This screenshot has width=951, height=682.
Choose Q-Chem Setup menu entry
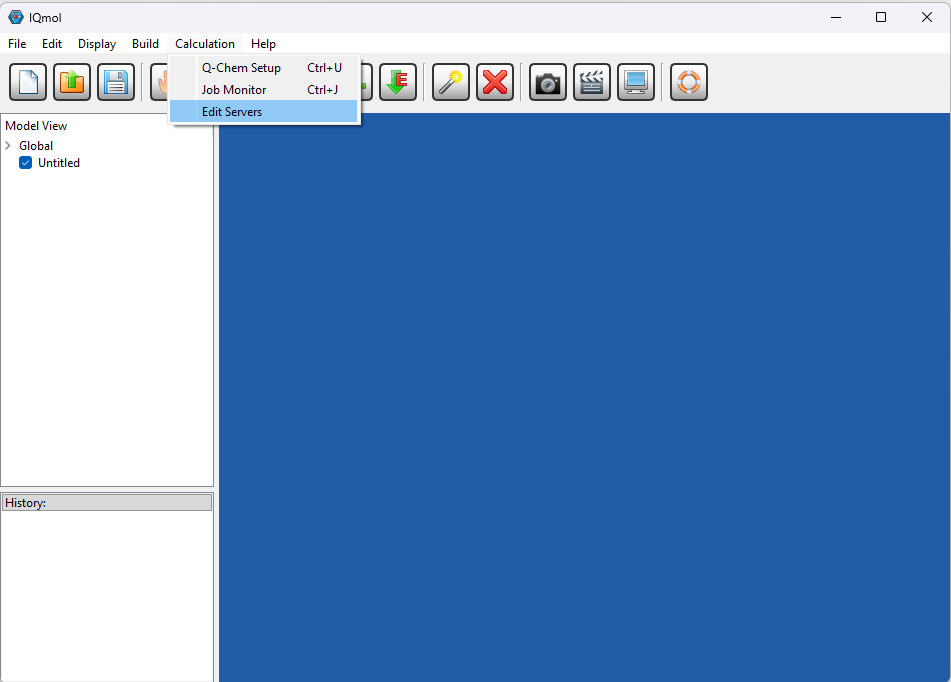[241, 68]
